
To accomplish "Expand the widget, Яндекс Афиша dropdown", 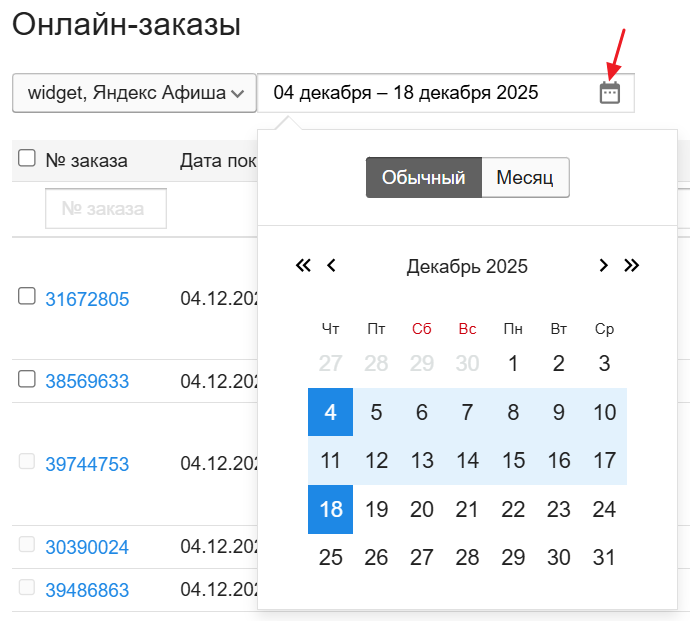I will coord(134,93).
